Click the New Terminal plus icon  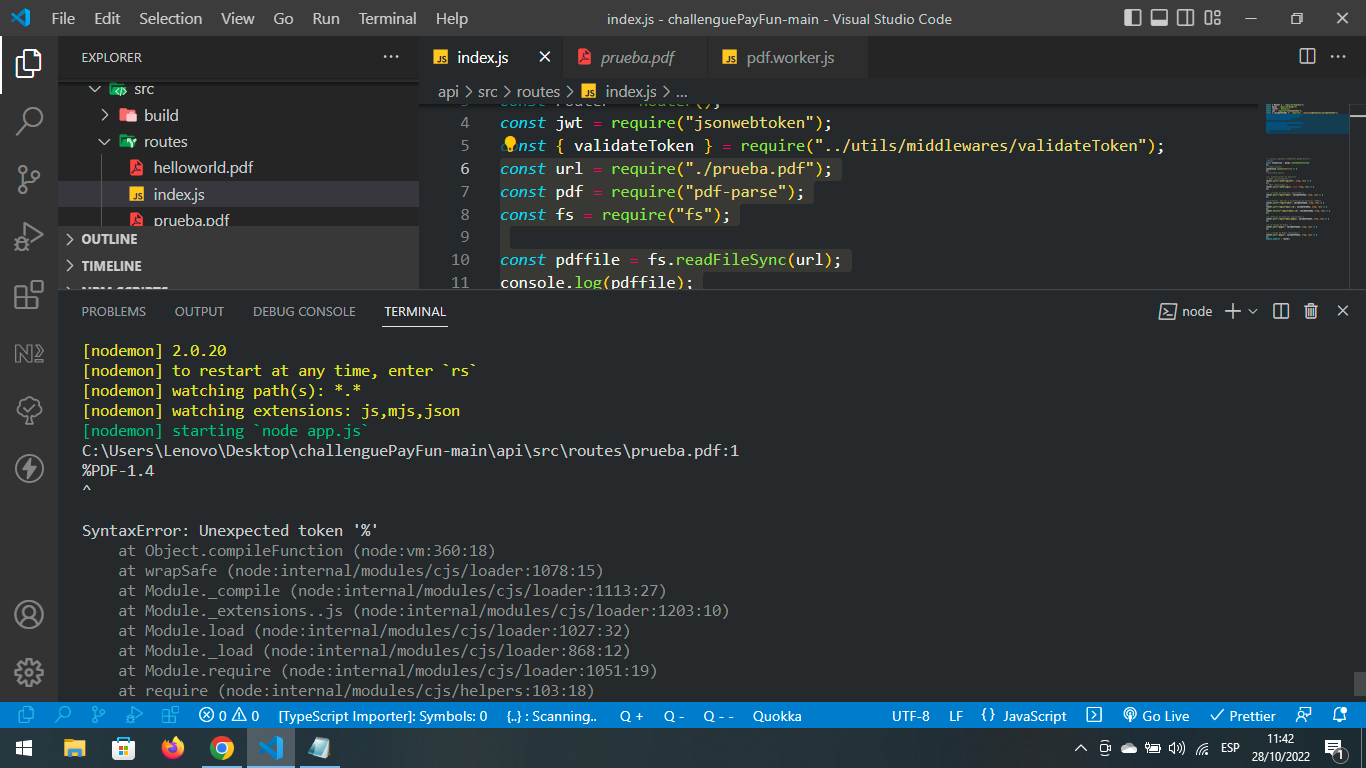[1232, 312]
